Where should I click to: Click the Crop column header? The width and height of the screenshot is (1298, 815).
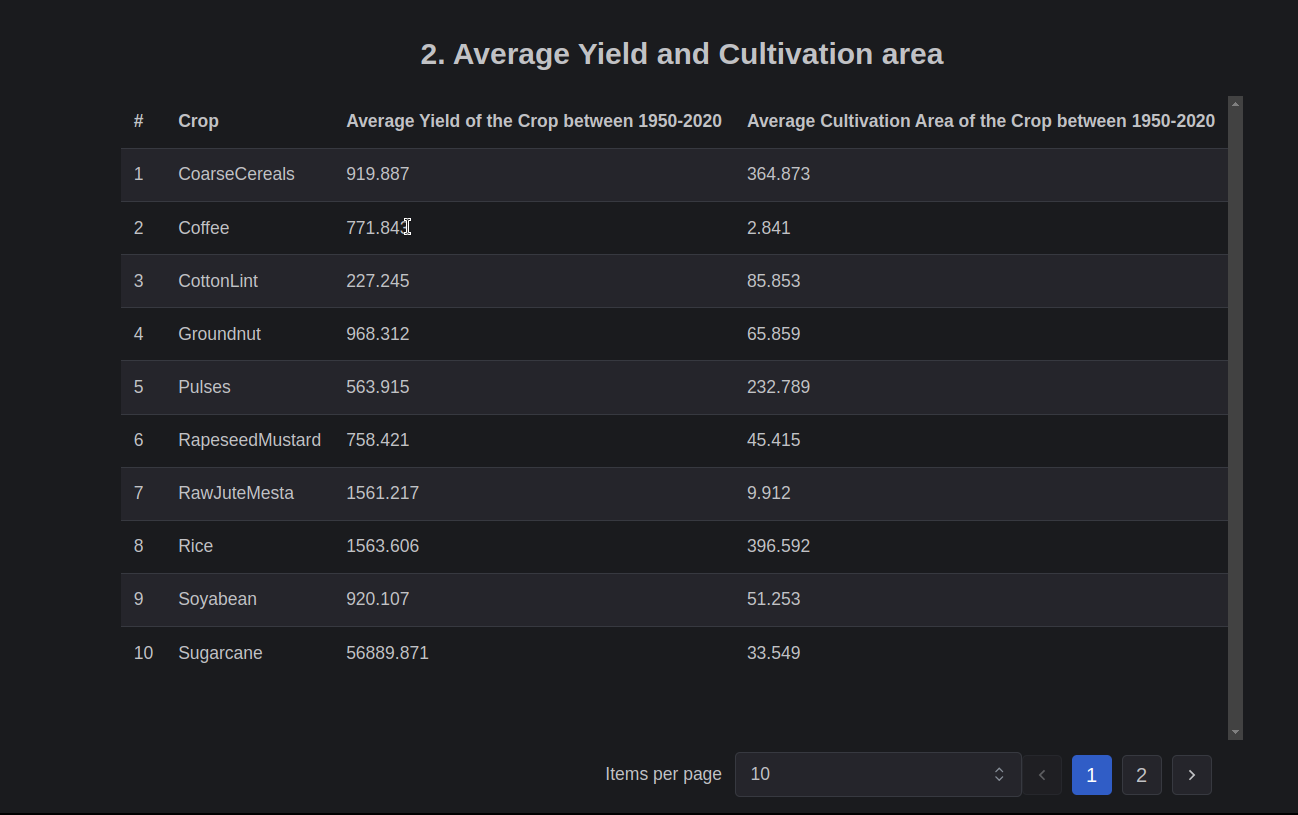tap(198, 121)
